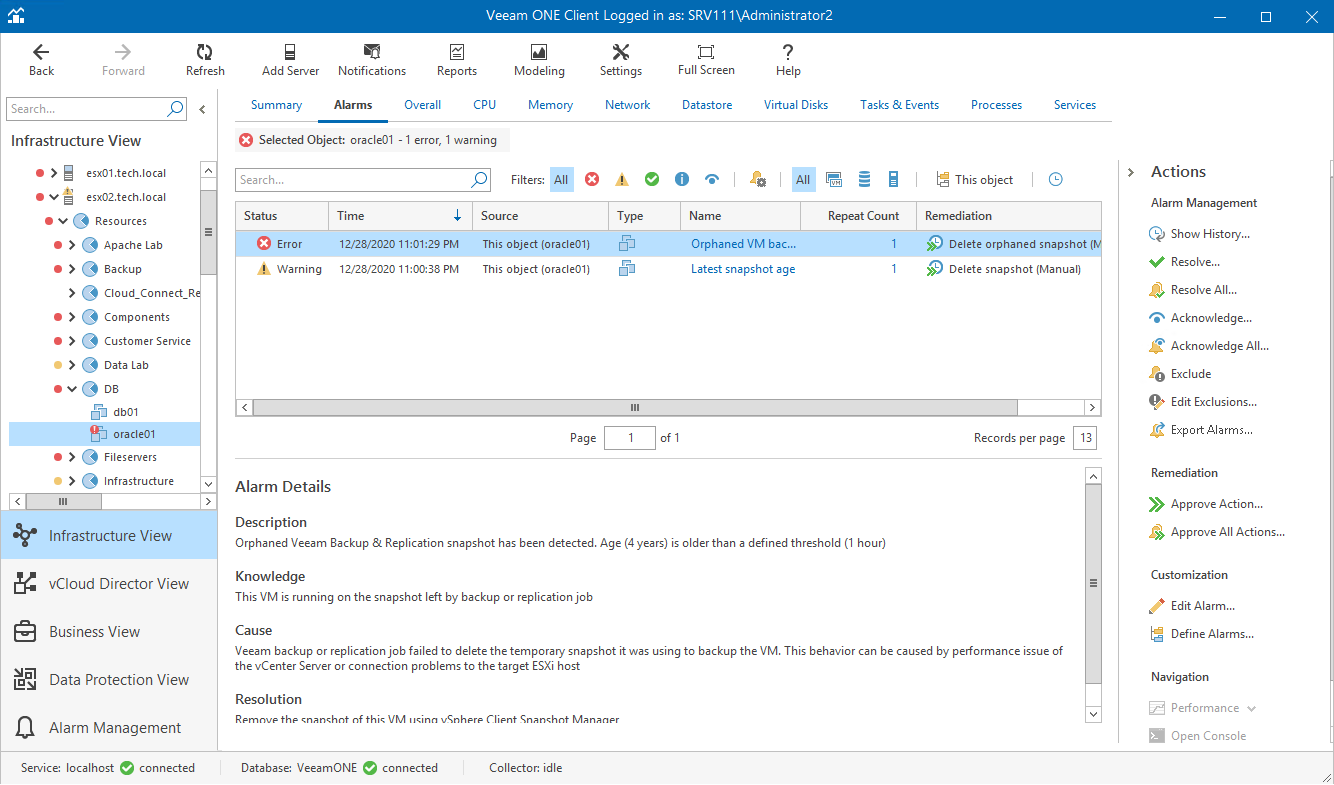Click the clock time-period icon in filters

1055,180
